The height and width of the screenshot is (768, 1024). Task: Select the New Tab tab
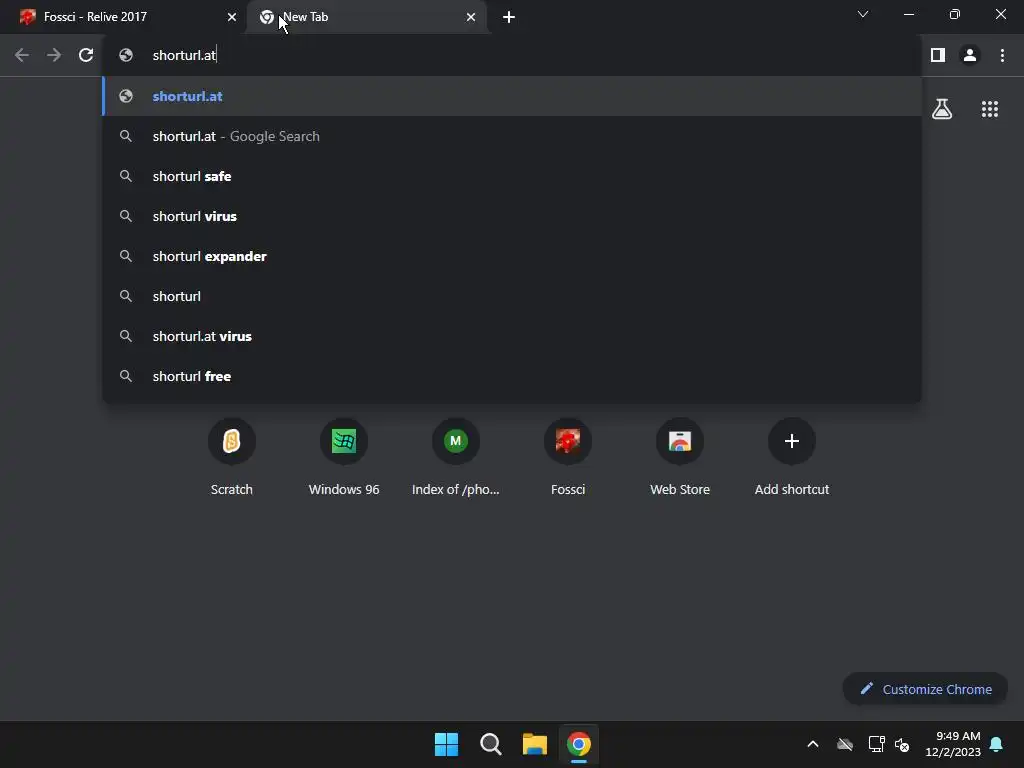point(366,17)
